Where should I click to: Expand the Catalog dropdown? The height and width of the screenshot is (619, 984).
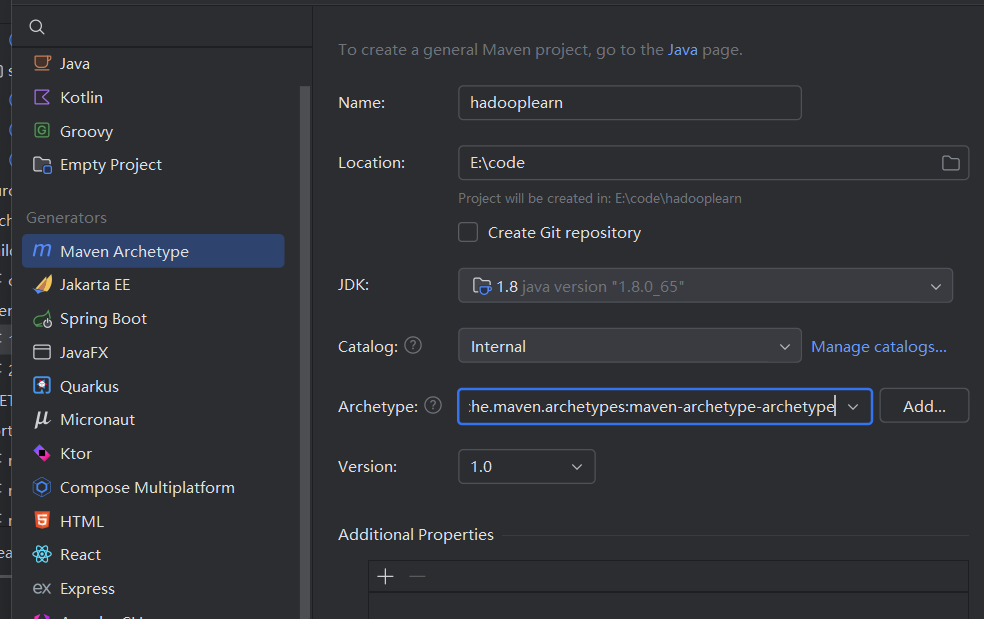pyautogui.click(x=784, y=346)
